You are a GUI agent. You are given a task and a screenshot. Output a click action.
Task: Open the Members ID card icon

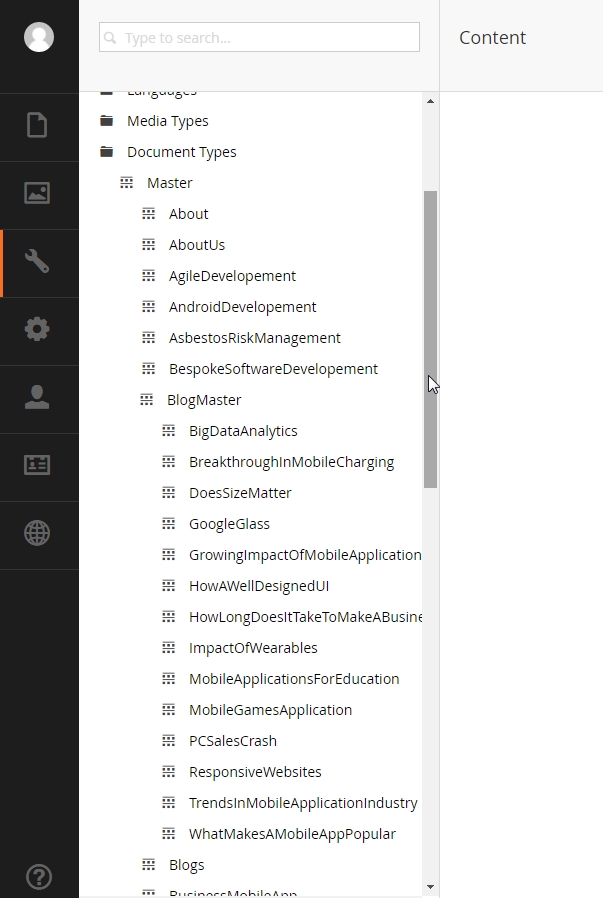coord(37,466)
